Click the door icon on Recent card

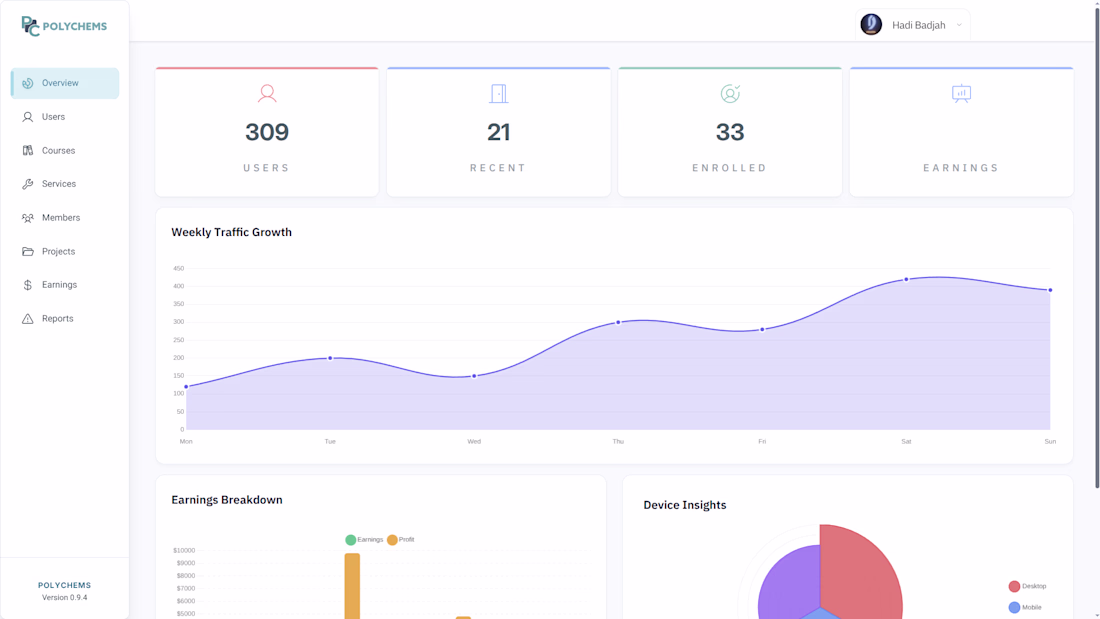[x=498, y=93]
